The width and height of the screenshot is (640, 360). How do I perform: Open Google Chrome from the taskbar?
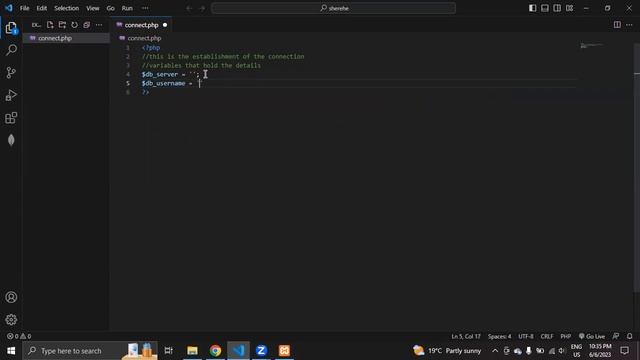(x=215, y=351)
